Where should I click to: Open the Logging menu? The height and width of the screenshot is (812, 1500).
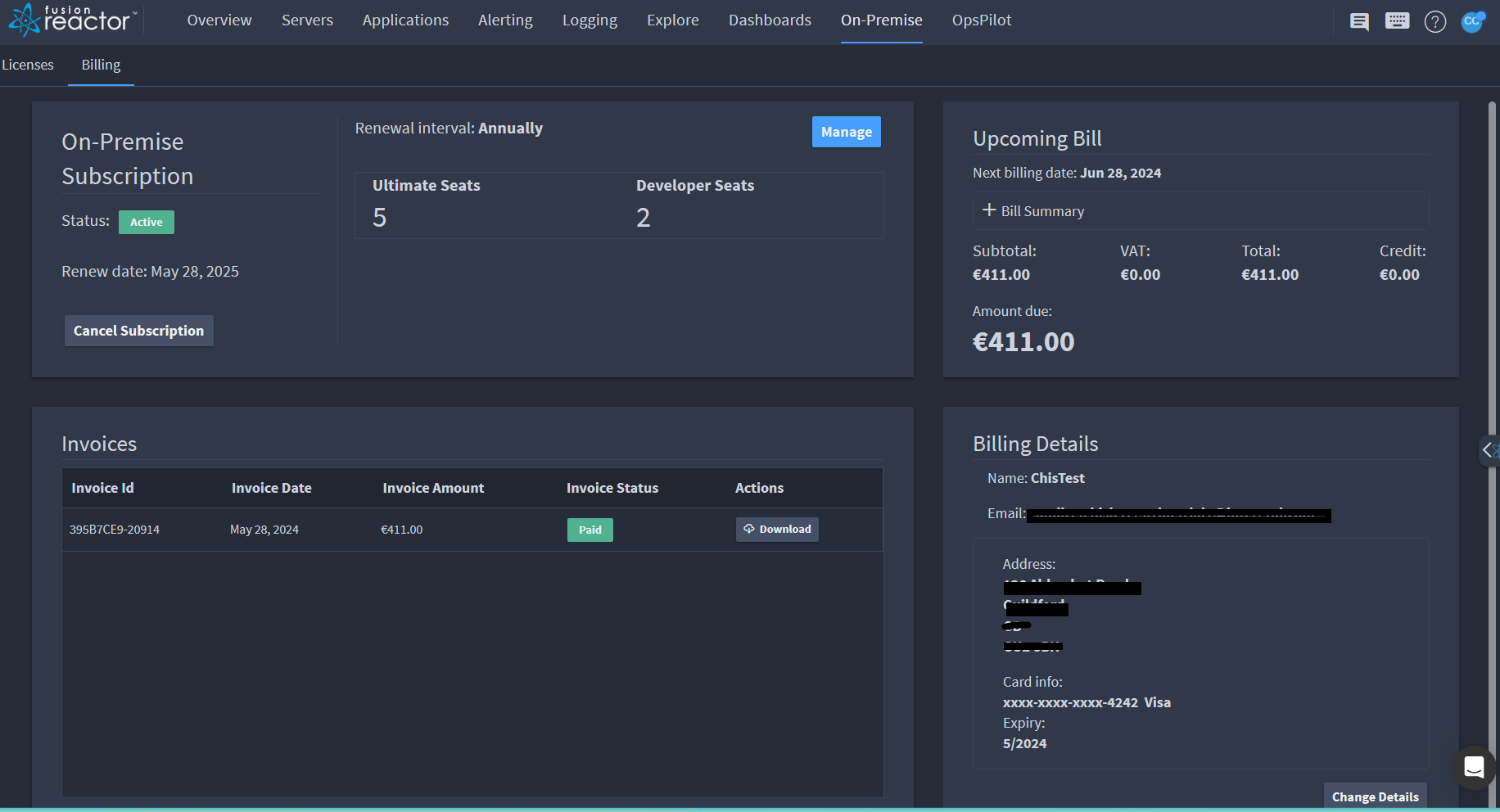(590, 20)
